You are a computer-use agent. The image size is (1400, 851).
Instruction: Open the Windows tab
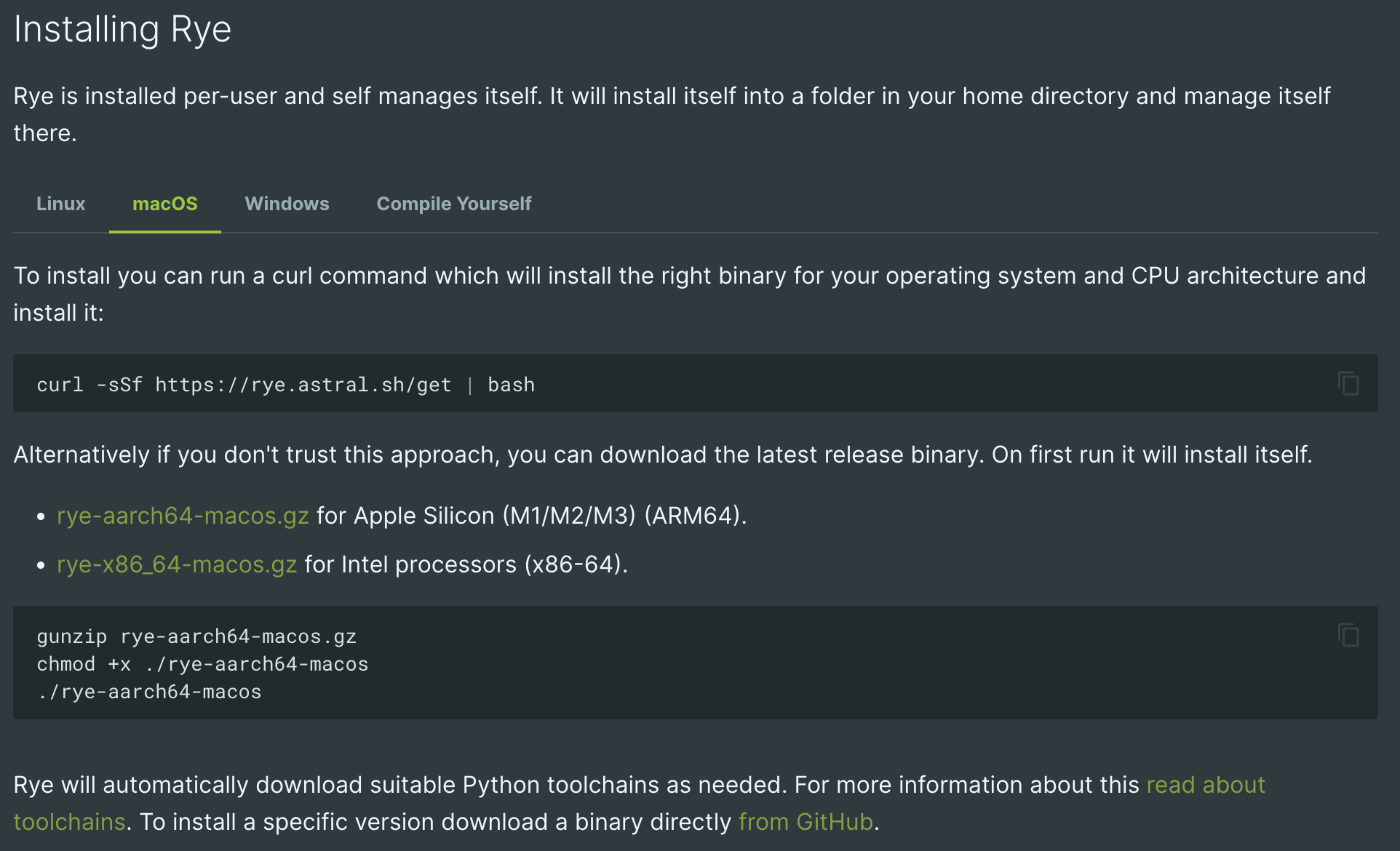point(287,204)
